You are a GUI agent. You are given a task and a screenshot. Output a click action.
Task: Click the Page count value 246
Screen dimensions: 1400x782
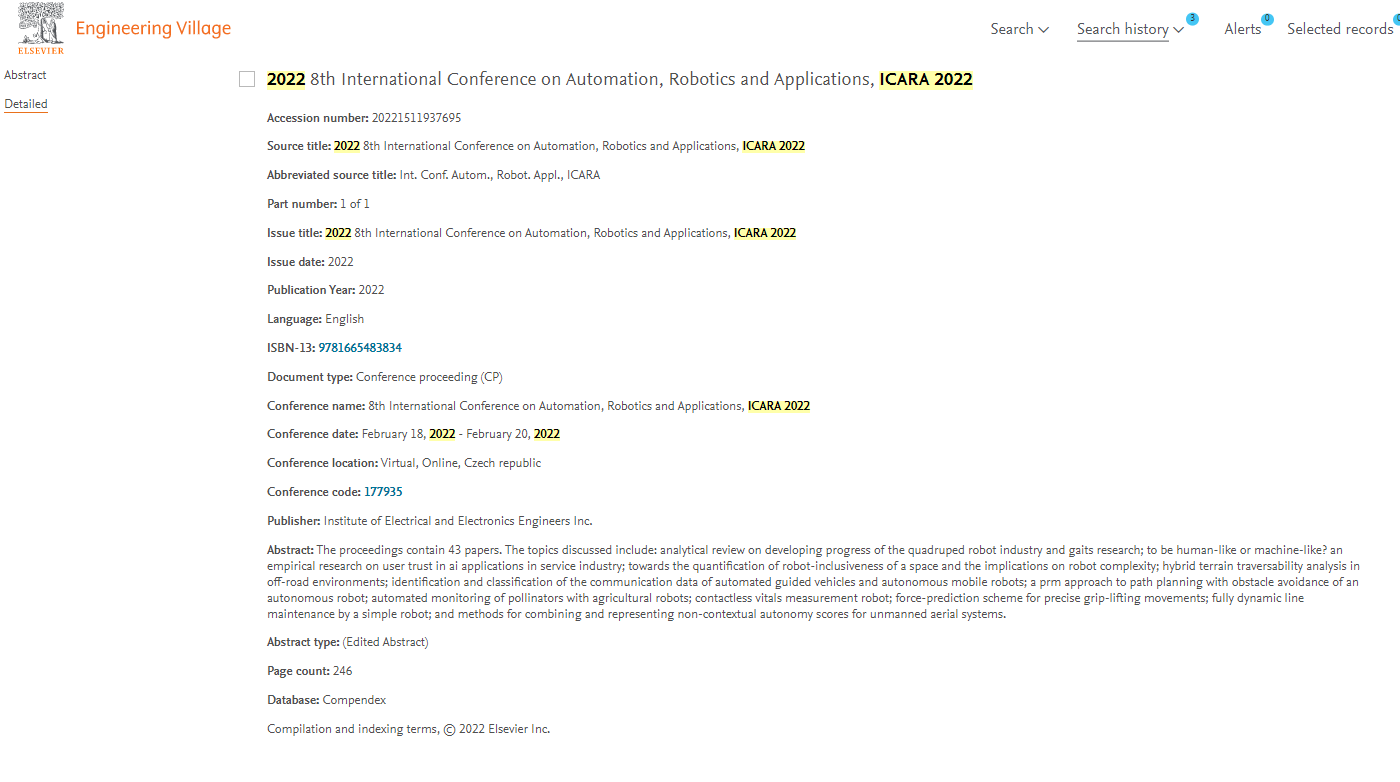click(x=342, y=671)
